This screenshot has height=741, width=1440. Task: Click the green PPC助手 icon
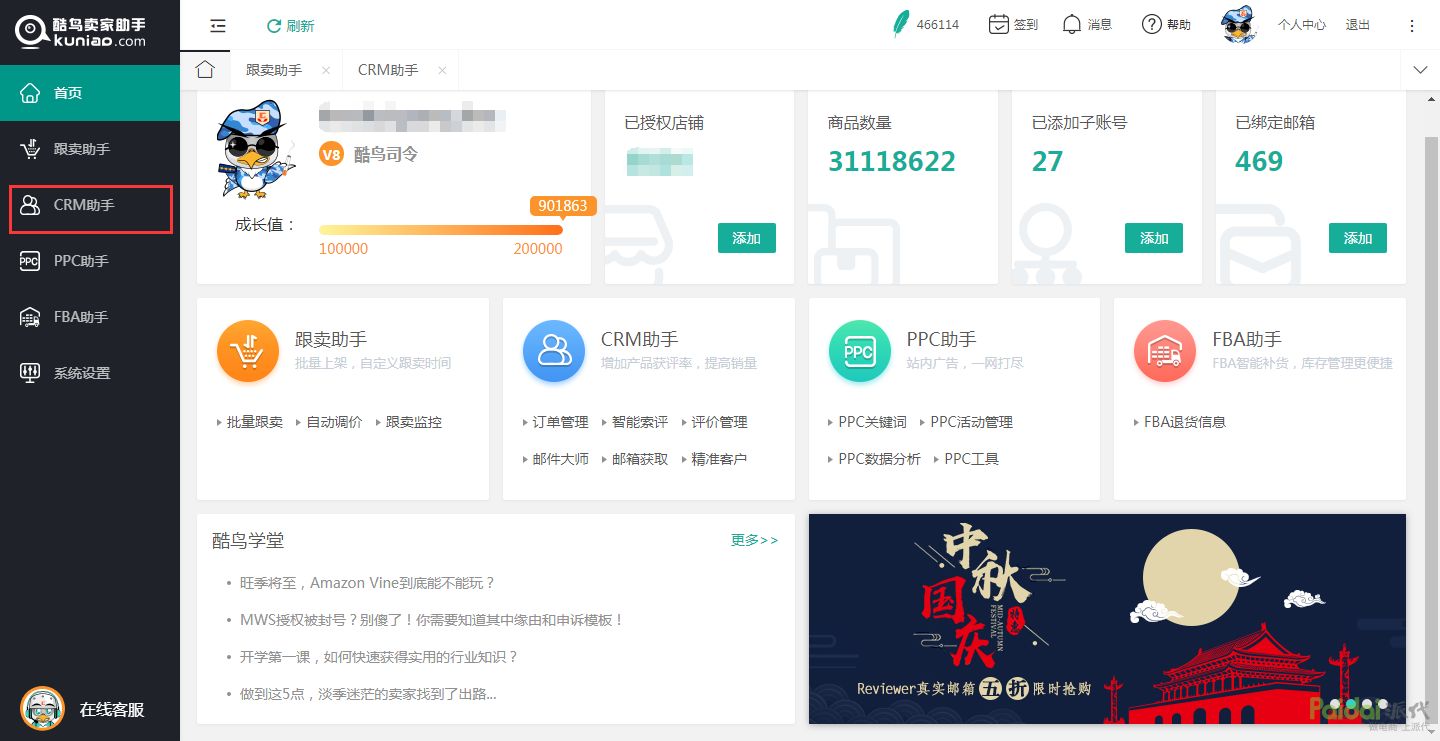(860, 351)
